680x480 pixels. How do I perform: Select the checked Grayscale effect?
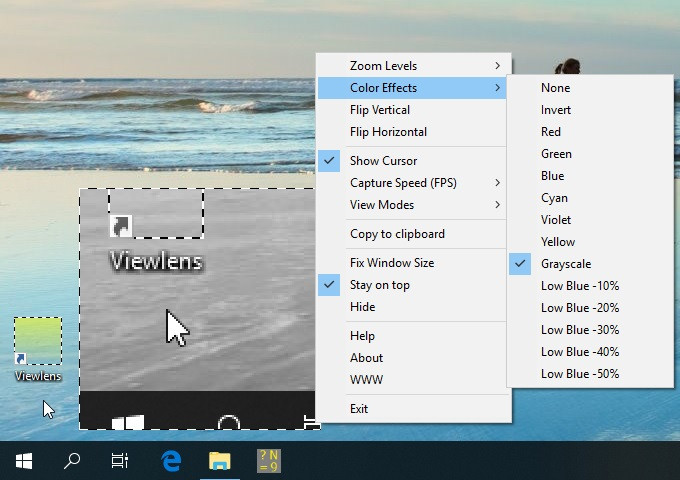(x=590, y=264)
